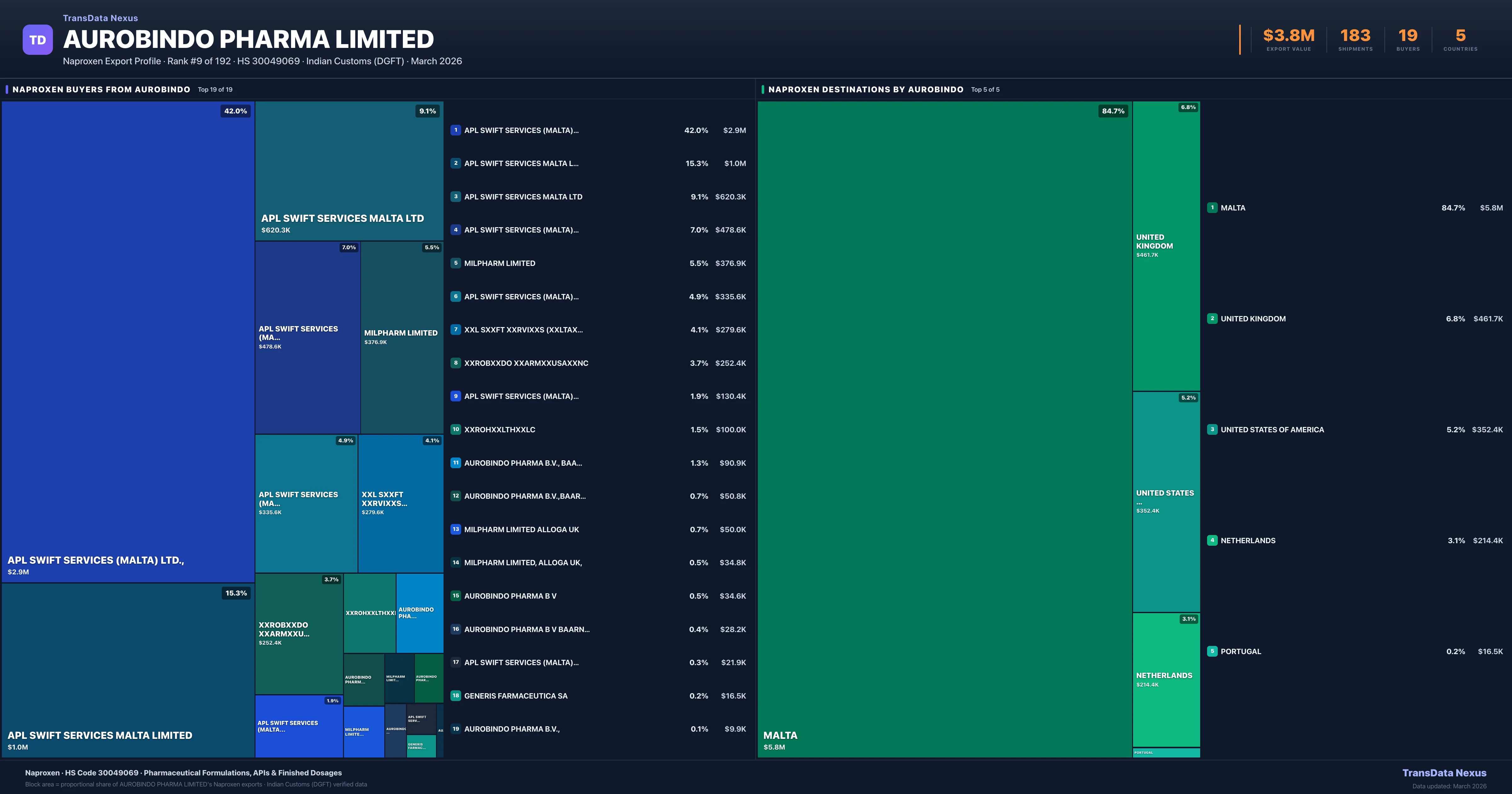This screenshot has width=1512, height=794.
Task: Toggle the 6.8% badge on UNITED KINGDOM block
Action: 1187,107
